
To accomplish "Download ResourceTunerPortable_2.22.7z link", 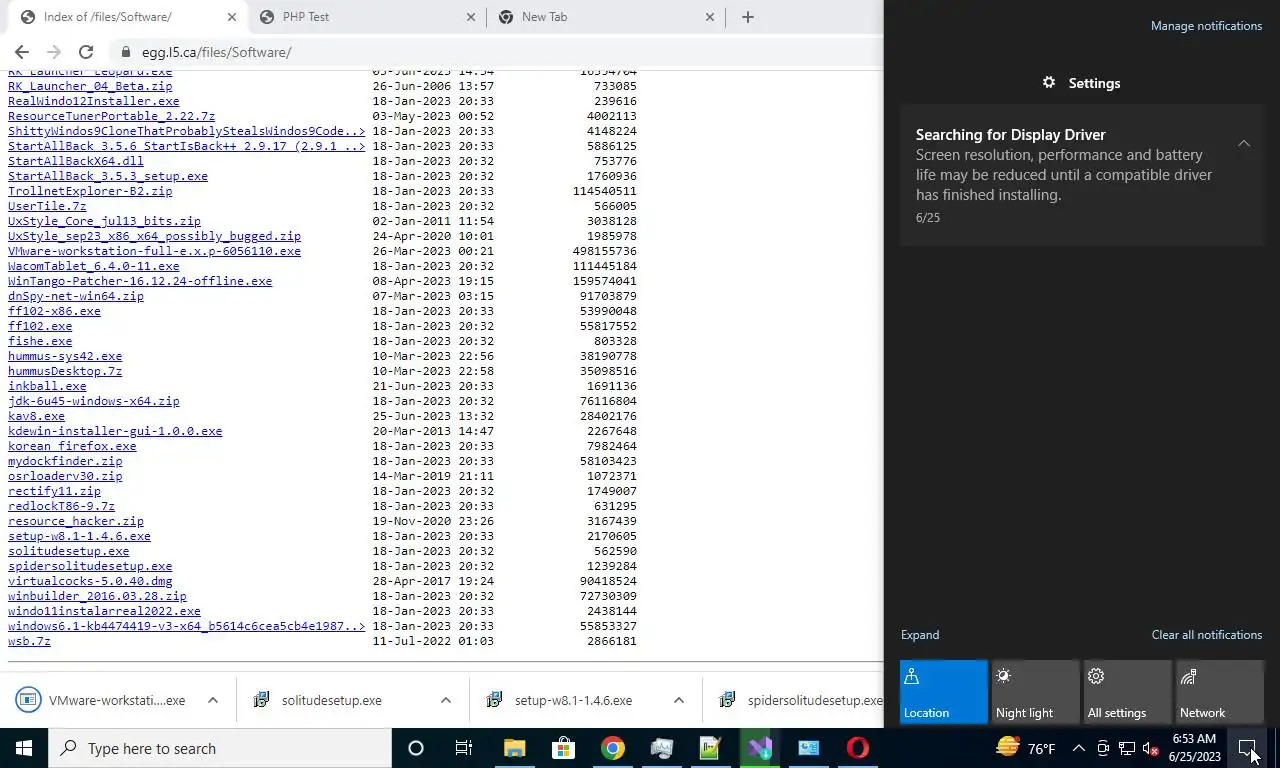I will (x=111, y=116).
